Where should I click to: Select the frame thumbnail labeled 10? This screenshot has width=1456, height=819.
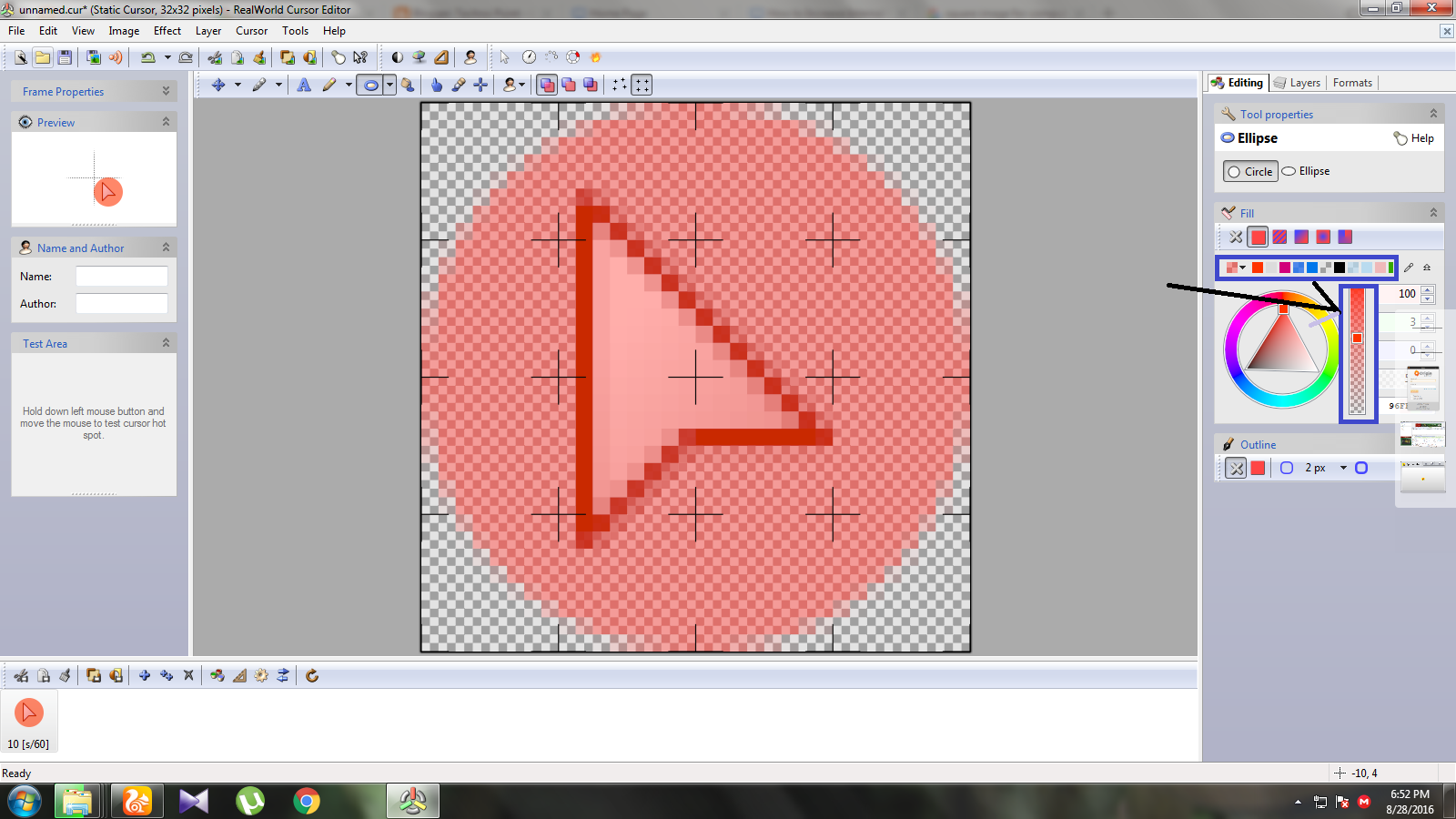click(28, 713)
